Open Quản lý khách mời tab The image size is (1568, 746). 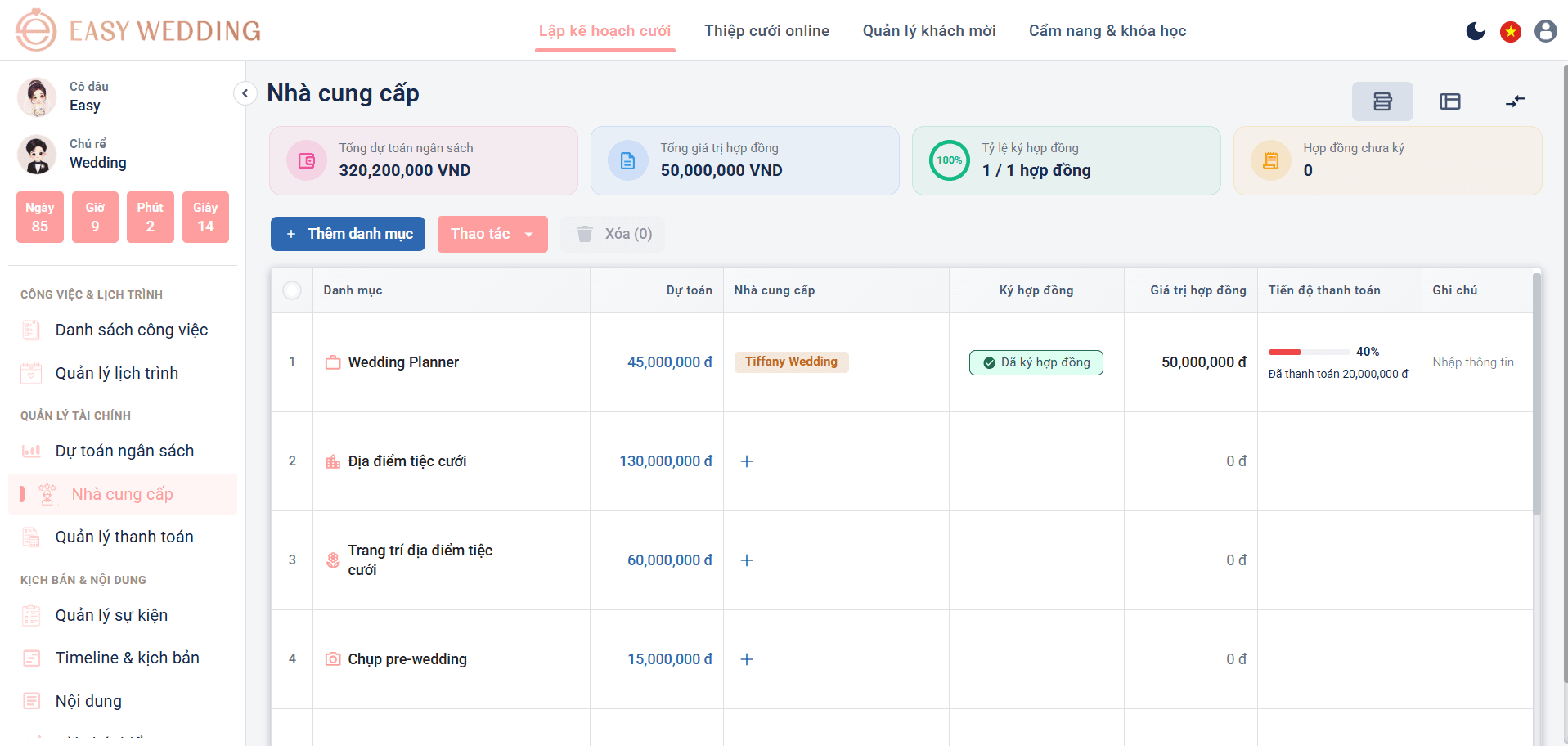point(929,31)
